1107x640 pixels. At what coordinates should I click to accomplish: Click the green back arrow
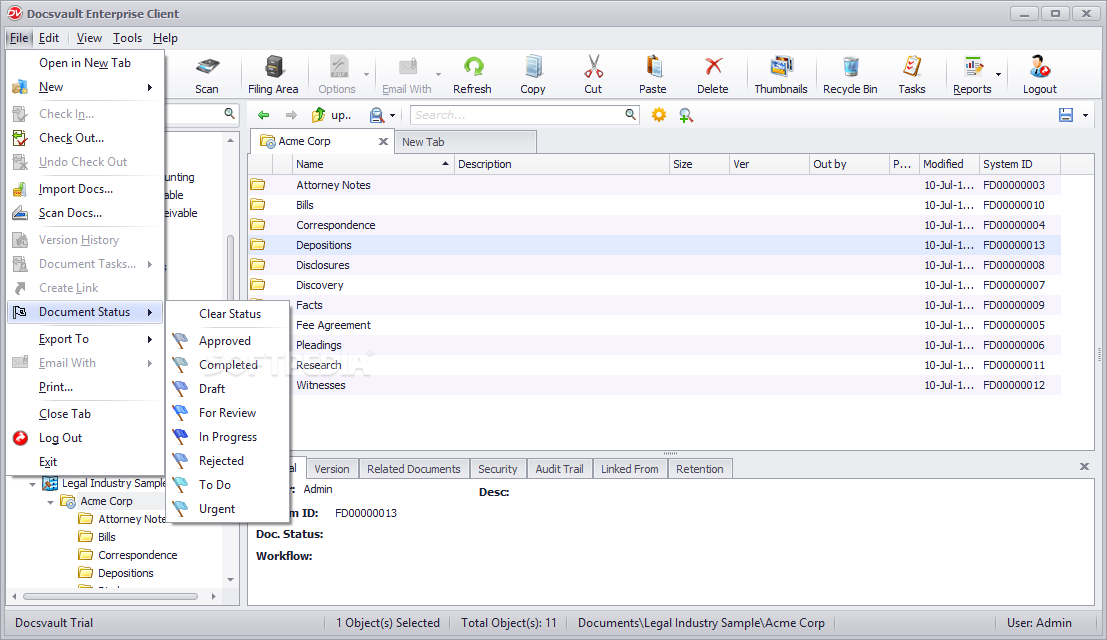click(x=263, y=115)
